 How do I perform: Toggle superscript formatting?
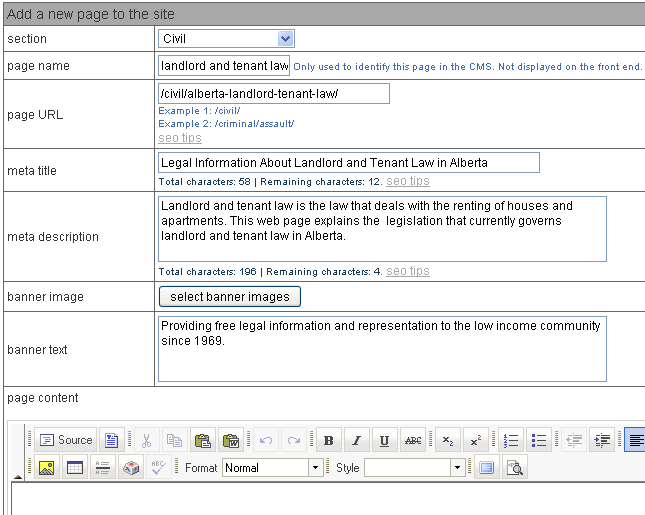click(475, 440)
